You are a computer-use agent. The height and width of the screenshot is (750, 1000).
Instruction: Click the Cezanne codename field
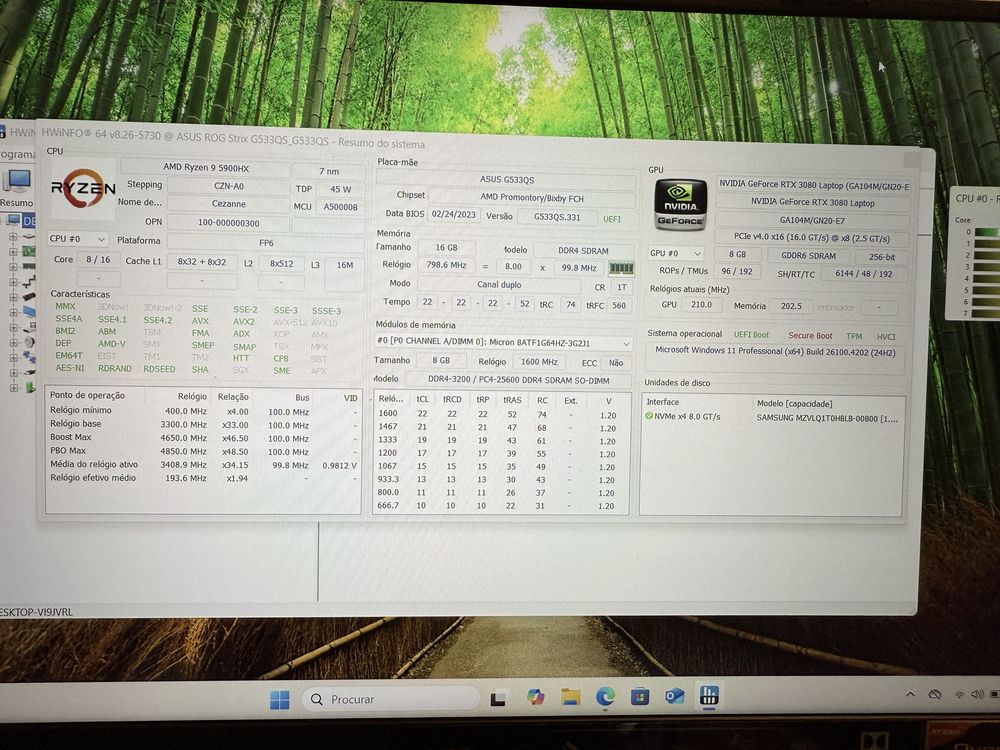click(228, 204)
